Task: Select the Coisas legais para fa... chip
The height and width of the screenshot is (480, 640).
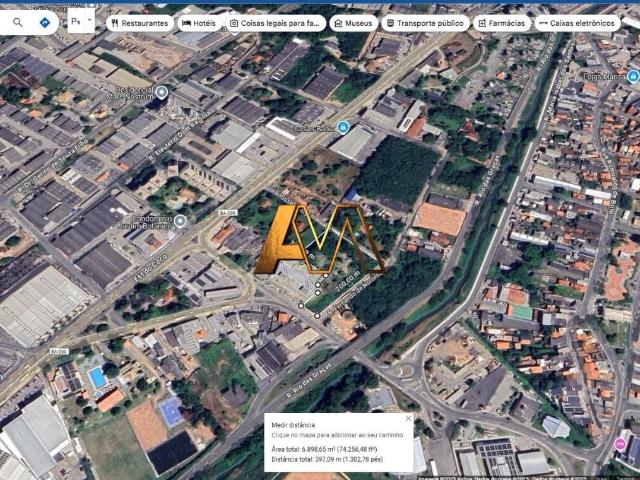Action: [275, 23]
